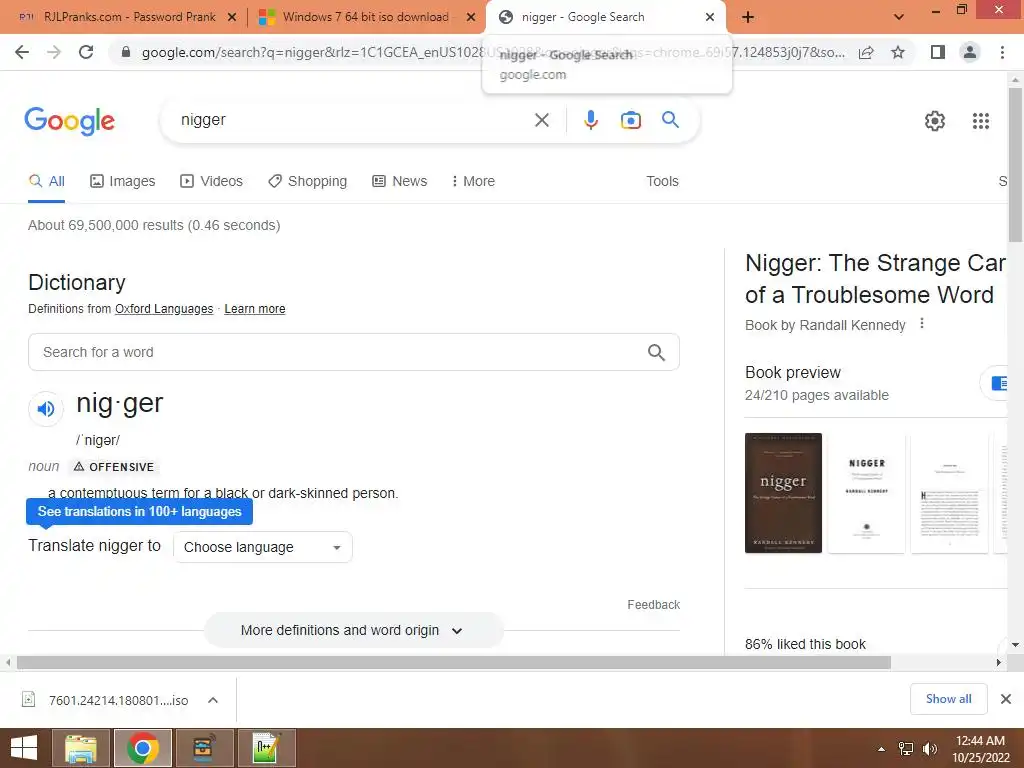Click the dictionary word search magnifier
This screenshot has height=768, width=1024.
click(x=656, y=353)
